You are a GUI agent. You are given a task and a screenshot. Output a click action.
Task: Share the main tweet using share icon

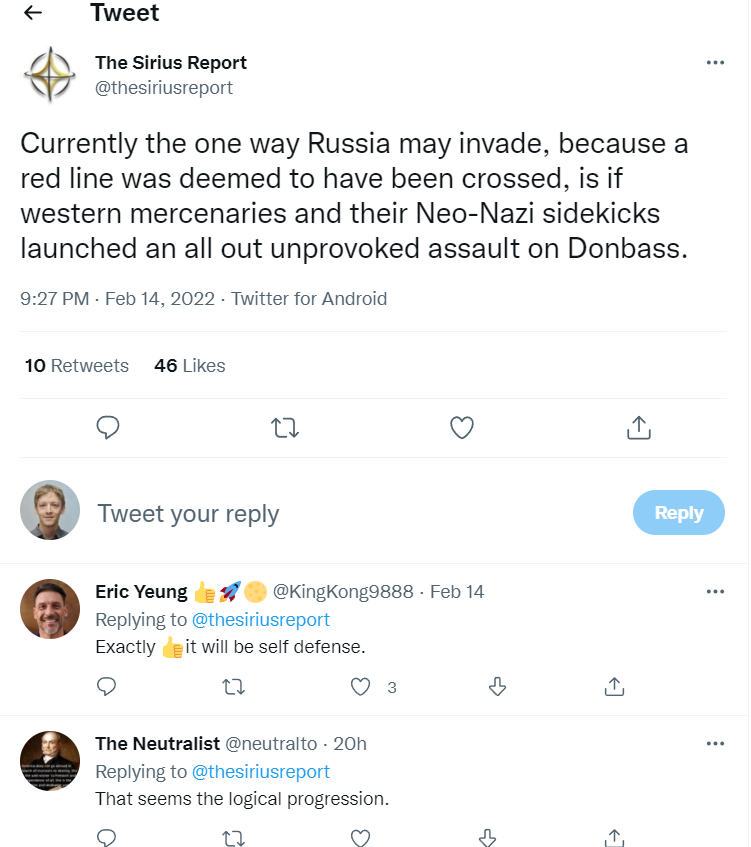[638, 428]
